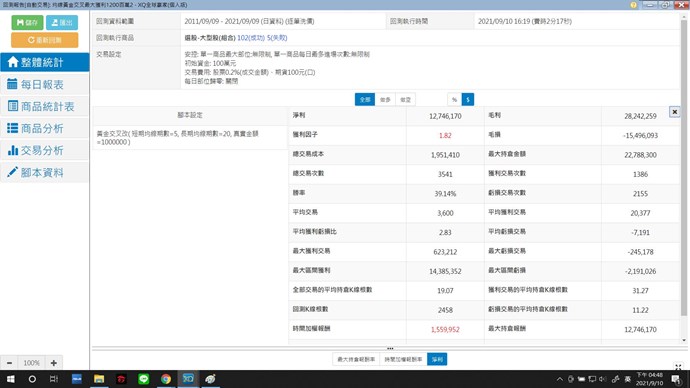Click the 5(失敗) failed products link
Viewport: 690px width, 388px height.
(x=277, y=38)
